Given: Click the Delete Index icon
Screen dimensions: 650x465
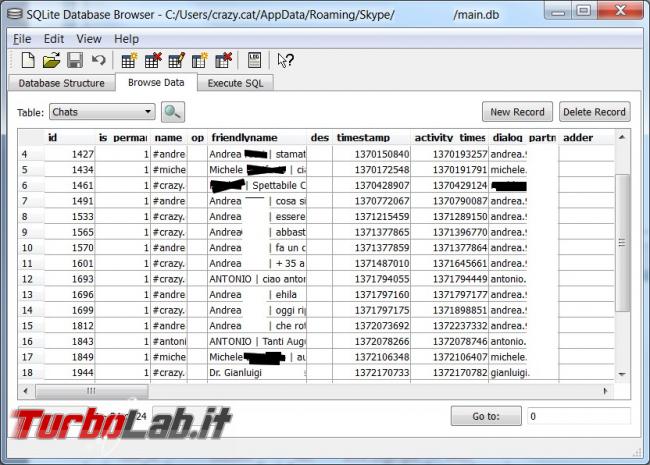Looking at the screenshot, I should (223, 61).
